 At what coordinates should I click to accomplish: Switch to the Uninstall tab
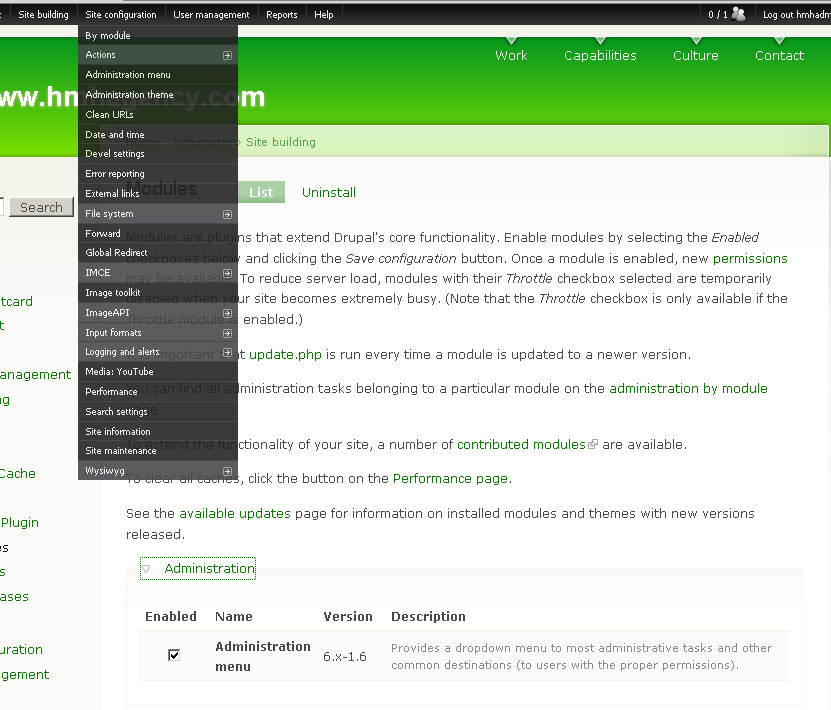pos(328,191)
